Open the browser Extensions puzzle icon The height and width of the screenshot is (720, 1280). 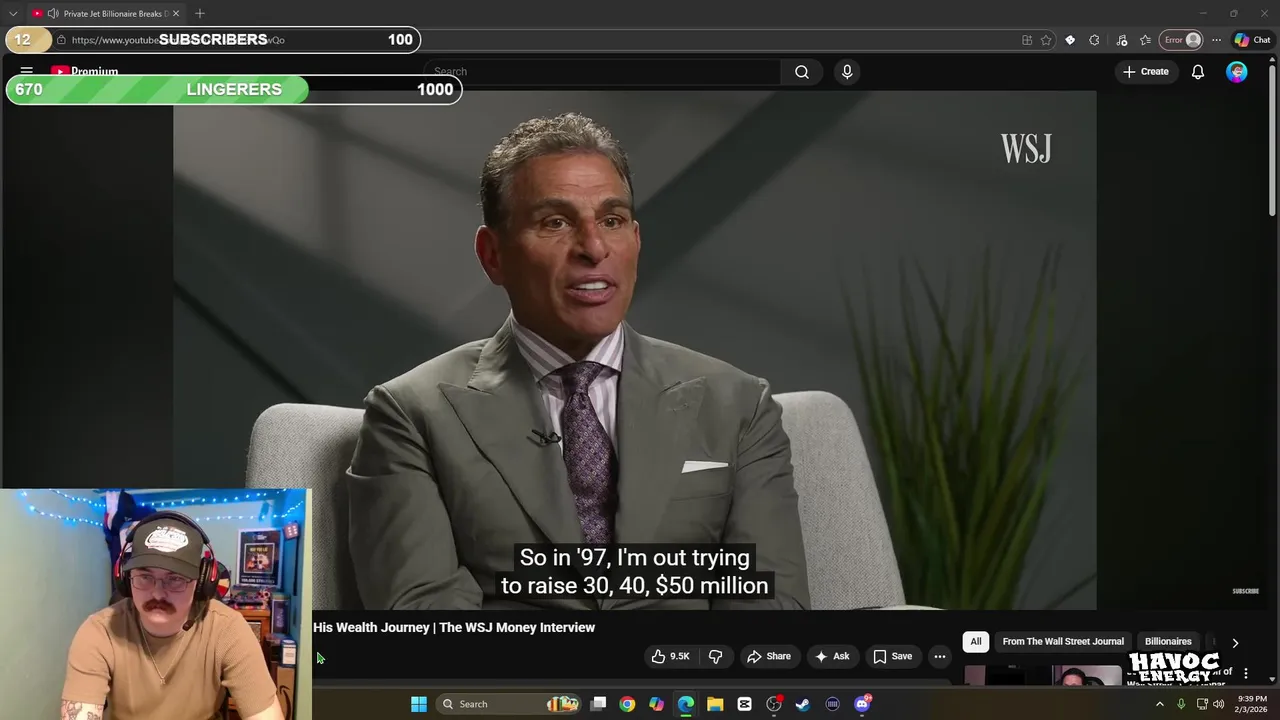tap(1094, 40)
